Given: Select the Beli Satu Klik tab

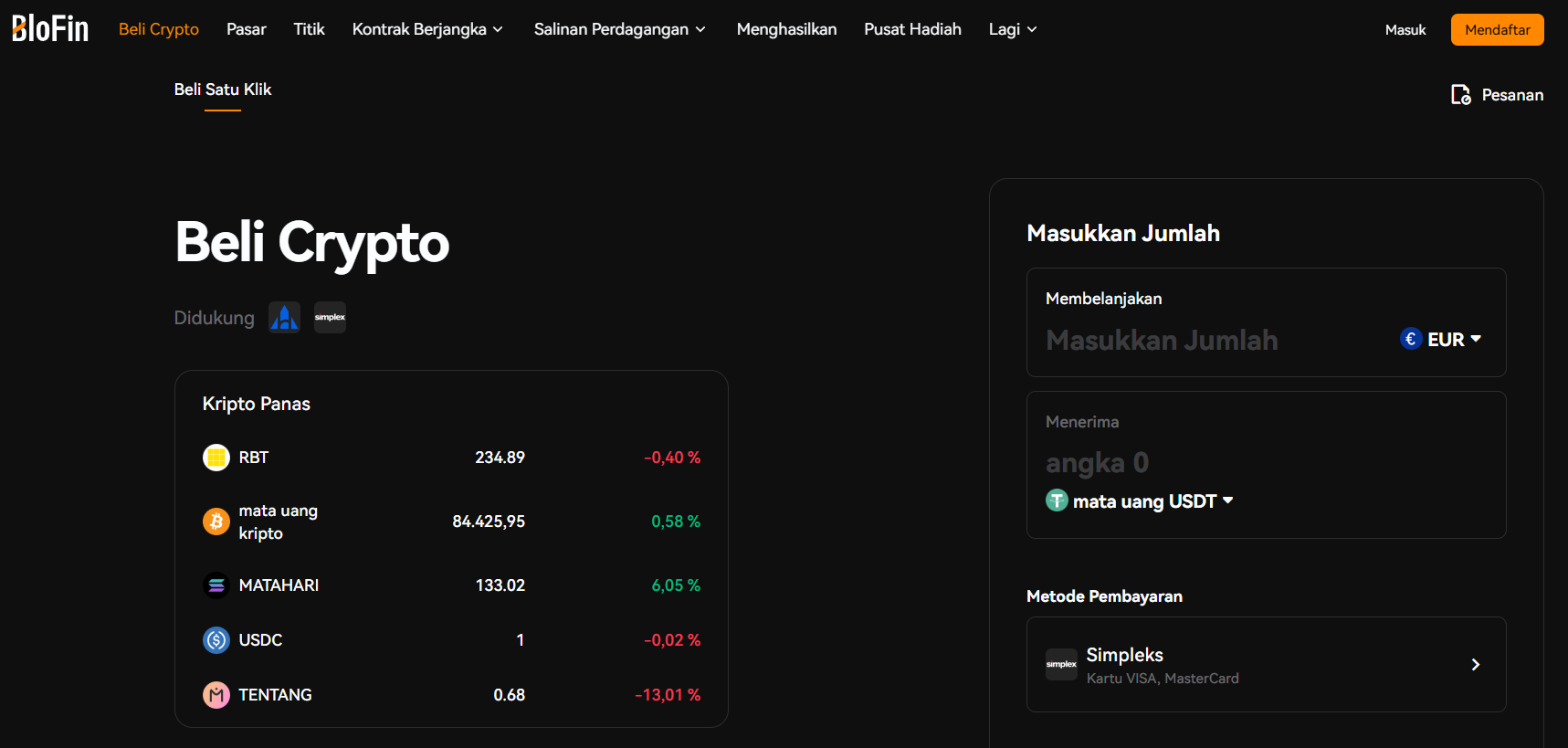Looking at the screenshot, I should (223, 90).
